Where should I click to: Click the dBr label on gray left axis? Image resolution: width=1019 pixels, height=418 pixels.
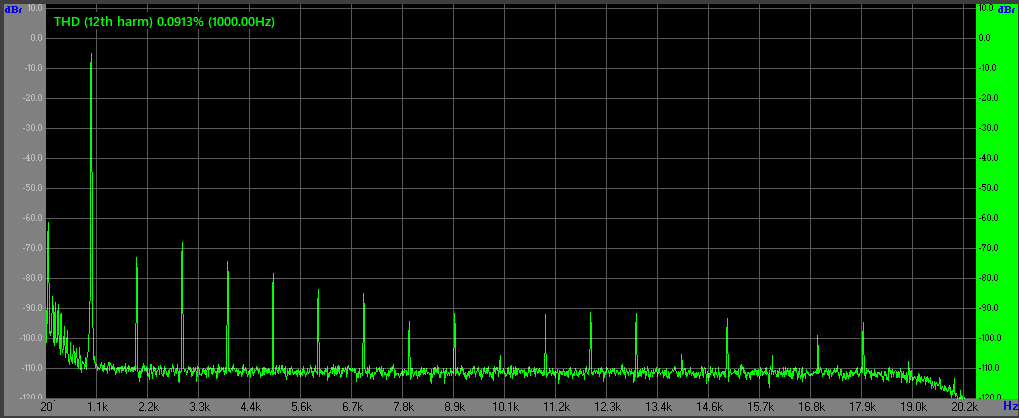(12, 9)
